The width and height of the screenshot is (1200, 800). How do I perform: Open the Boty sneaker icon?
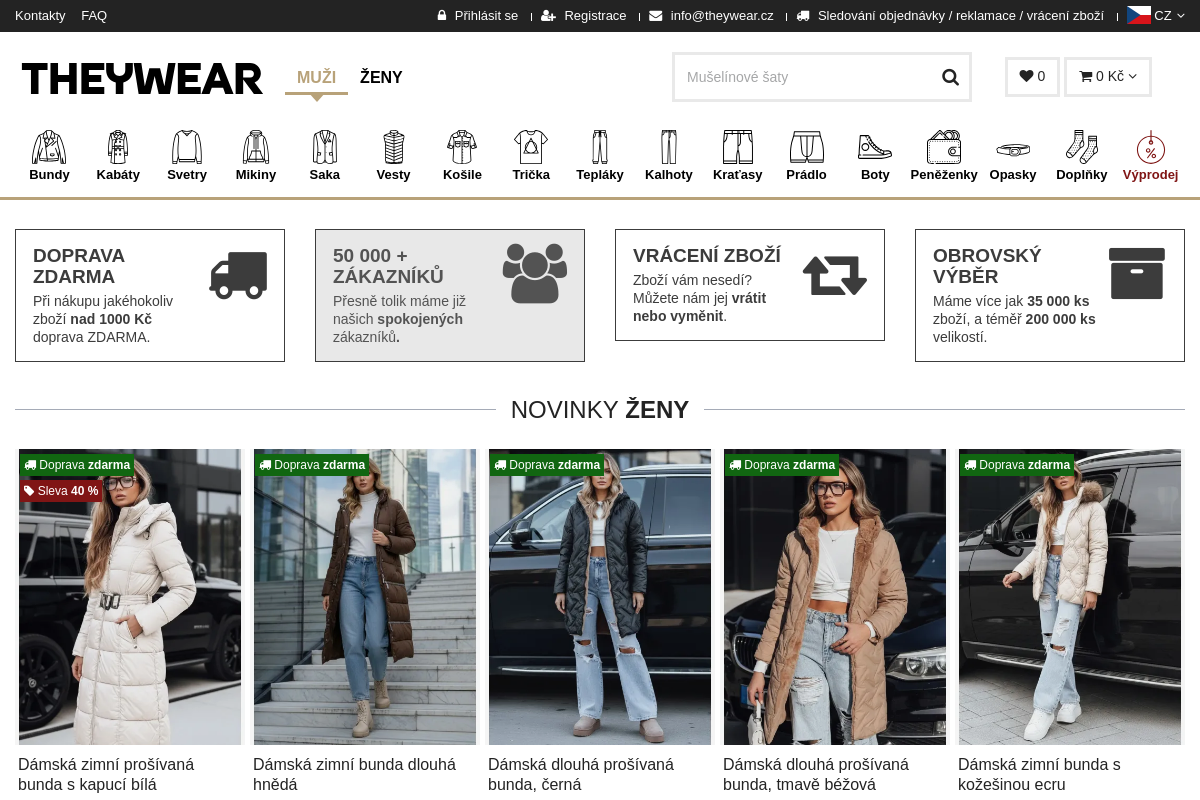click(x=875, y=147)
